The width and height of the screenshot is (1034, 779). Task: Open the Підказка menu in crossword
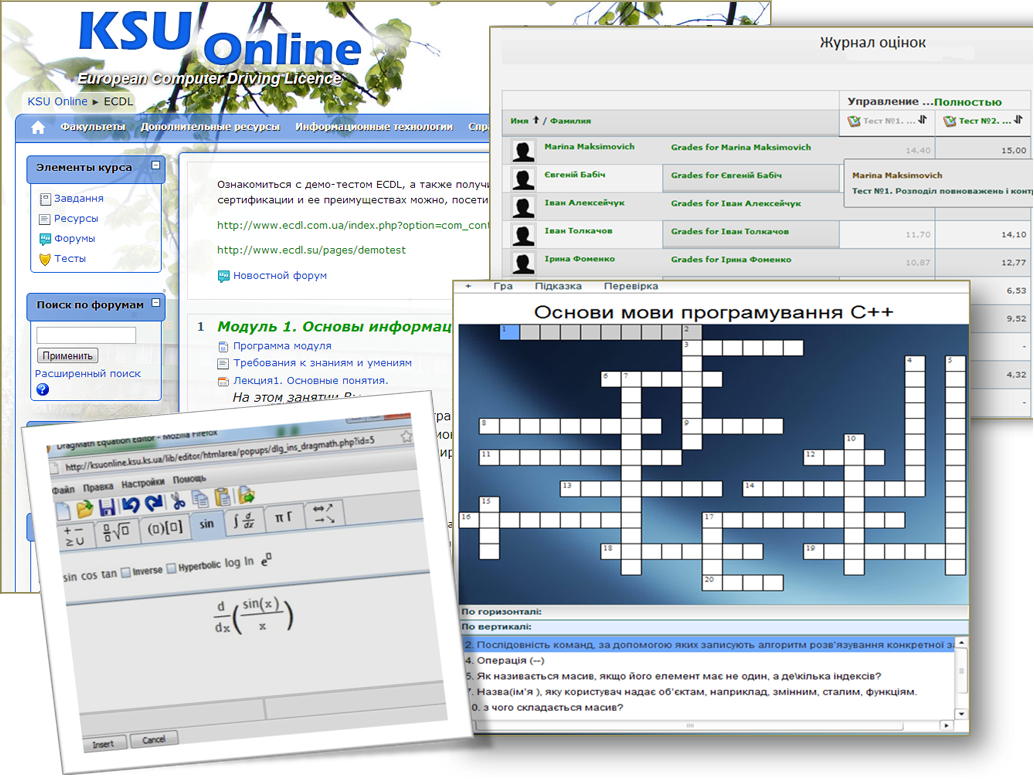pyautogui.click(x=558, y=286)
